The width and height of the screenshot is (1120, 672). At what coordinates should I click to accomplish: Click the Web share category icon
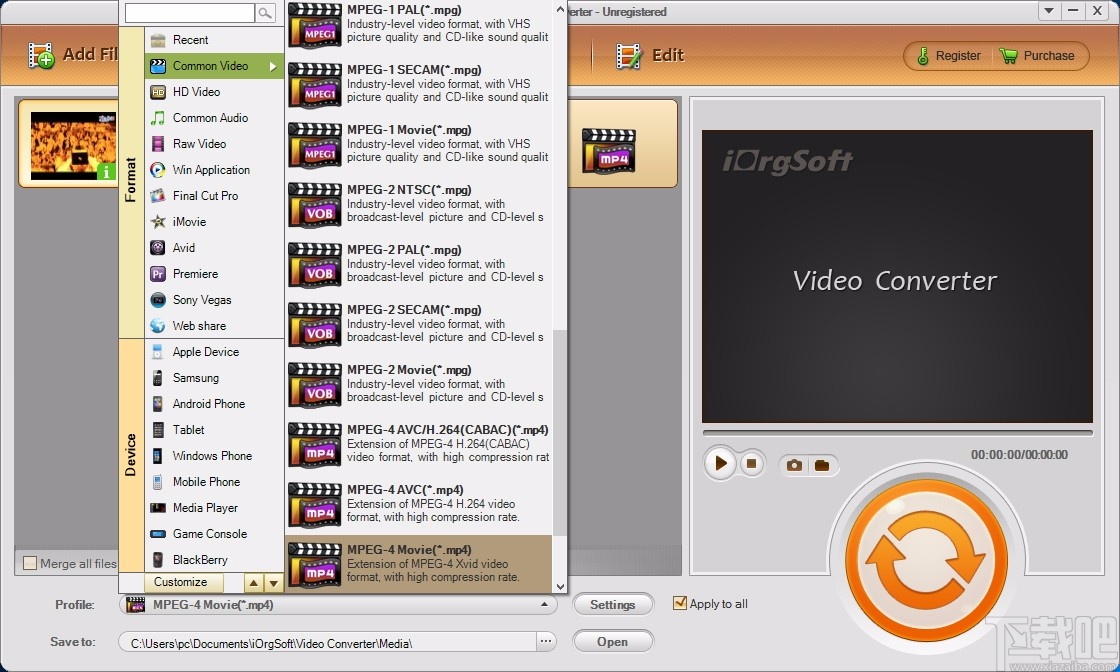pyautogui.click(x=159, y=326)
